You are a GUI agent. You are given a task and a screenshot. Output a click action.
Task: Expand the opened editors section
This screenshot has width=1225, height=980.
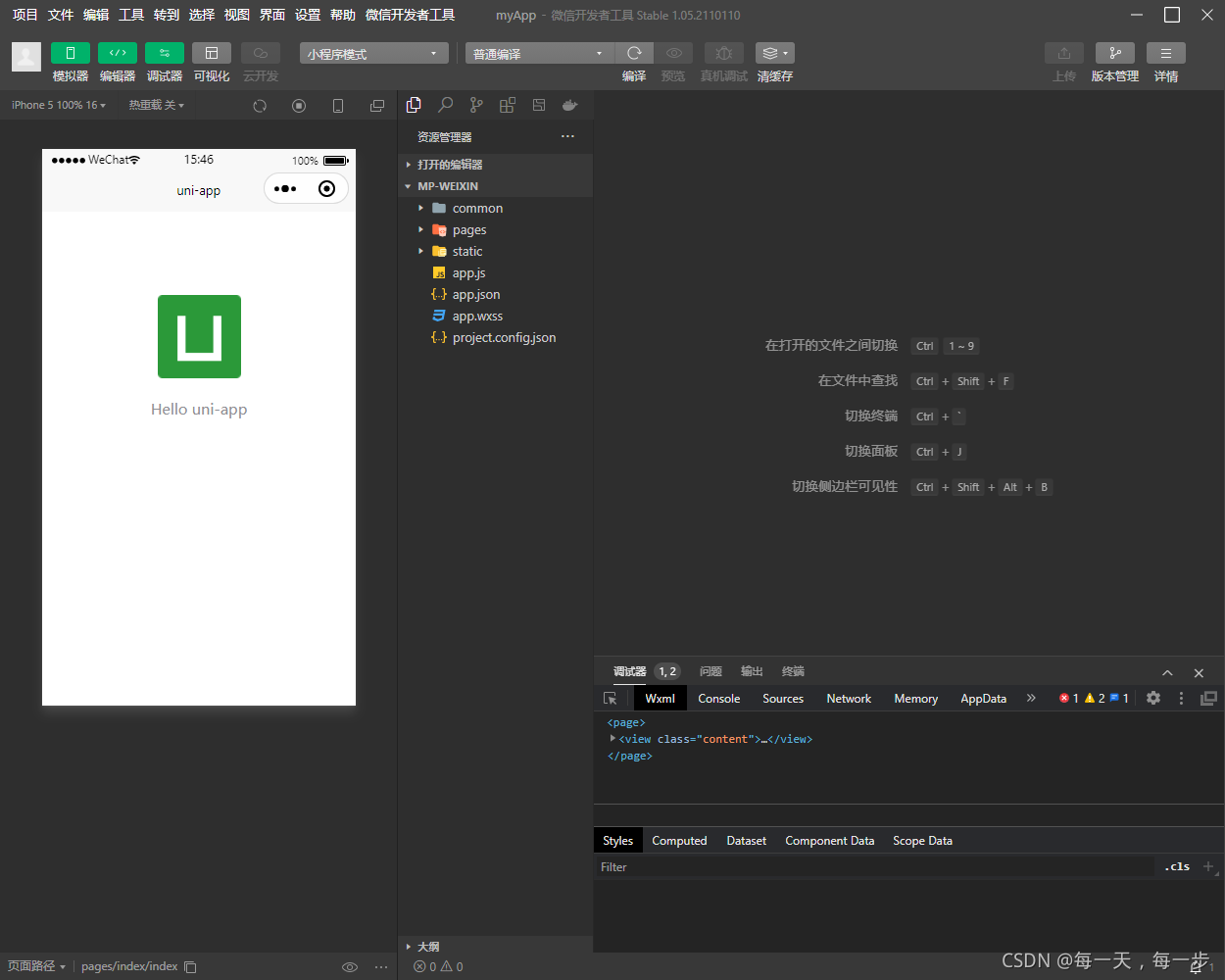click(x=495, y=165)
